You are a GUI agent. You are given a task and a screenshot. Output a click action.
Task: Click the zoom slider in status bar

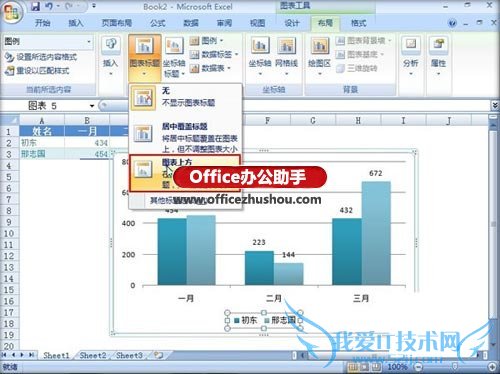(455, 367)
